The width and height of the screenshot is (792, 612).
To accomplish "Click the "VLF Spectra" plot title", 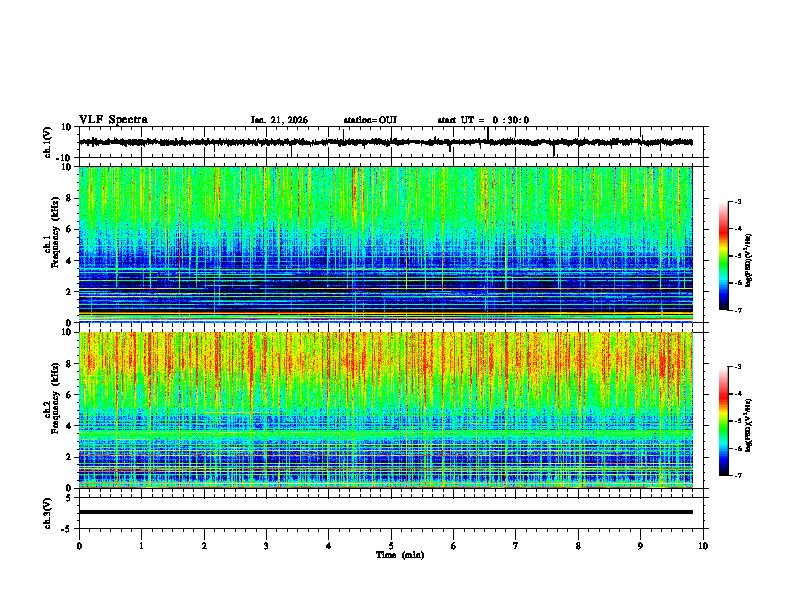I will 113,120.
